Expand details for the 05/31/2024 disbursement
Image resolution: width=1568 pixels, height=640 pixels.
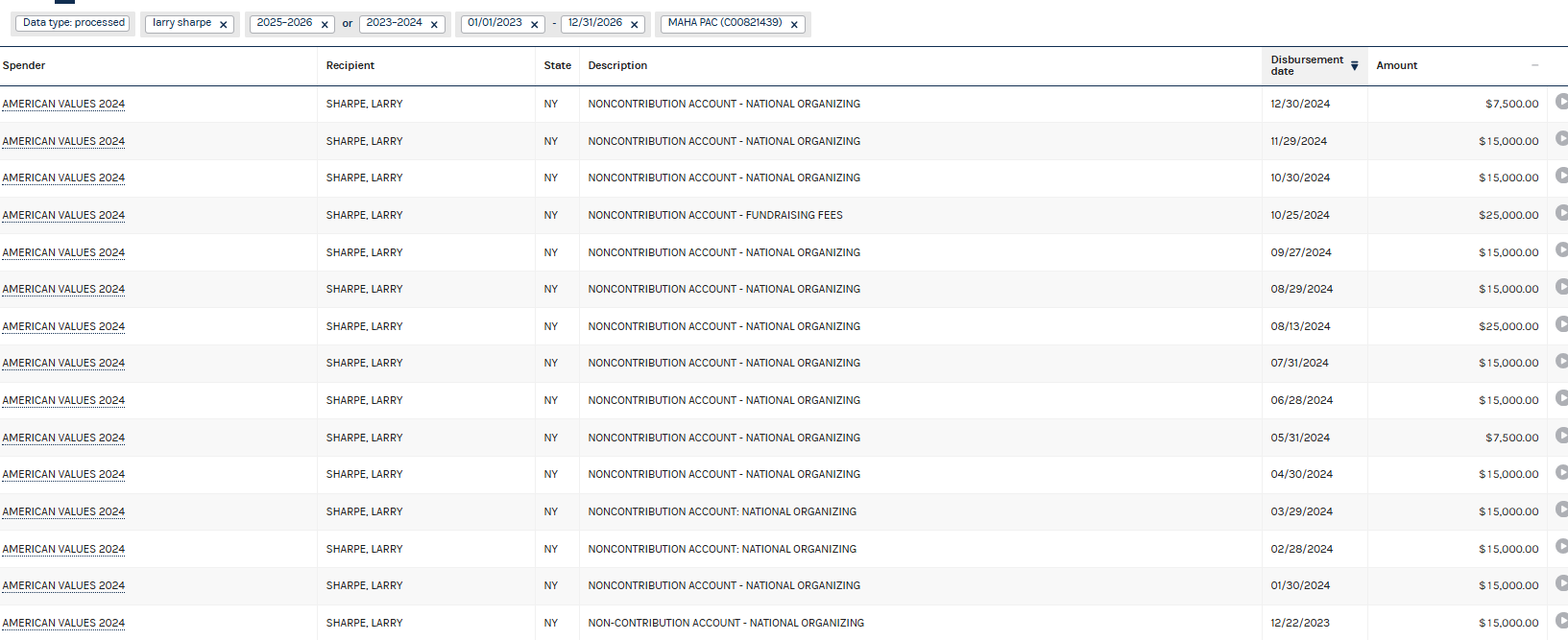(x=1561, y=436)
